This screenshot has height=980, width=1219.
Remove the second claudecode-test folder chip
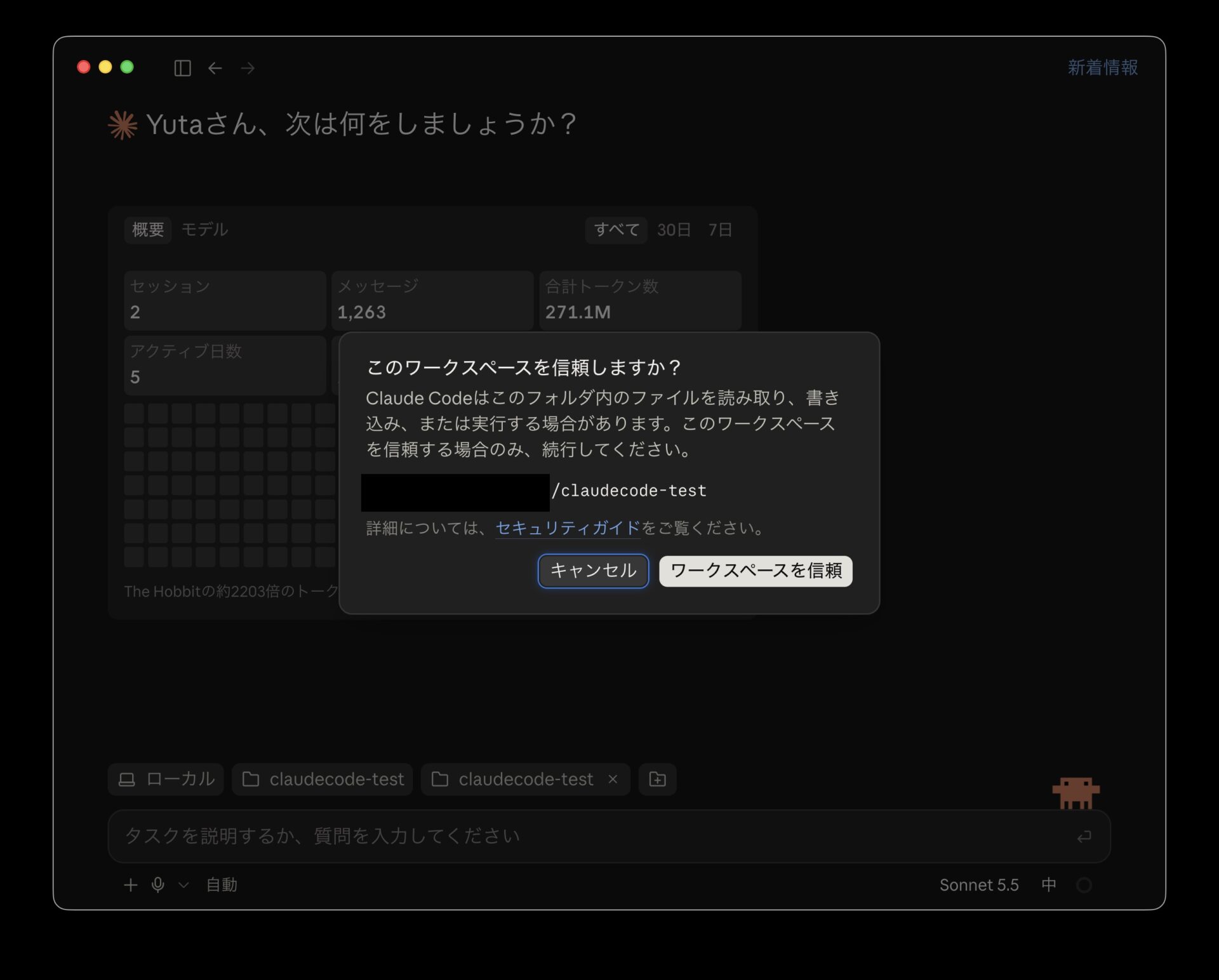point(613,779)
